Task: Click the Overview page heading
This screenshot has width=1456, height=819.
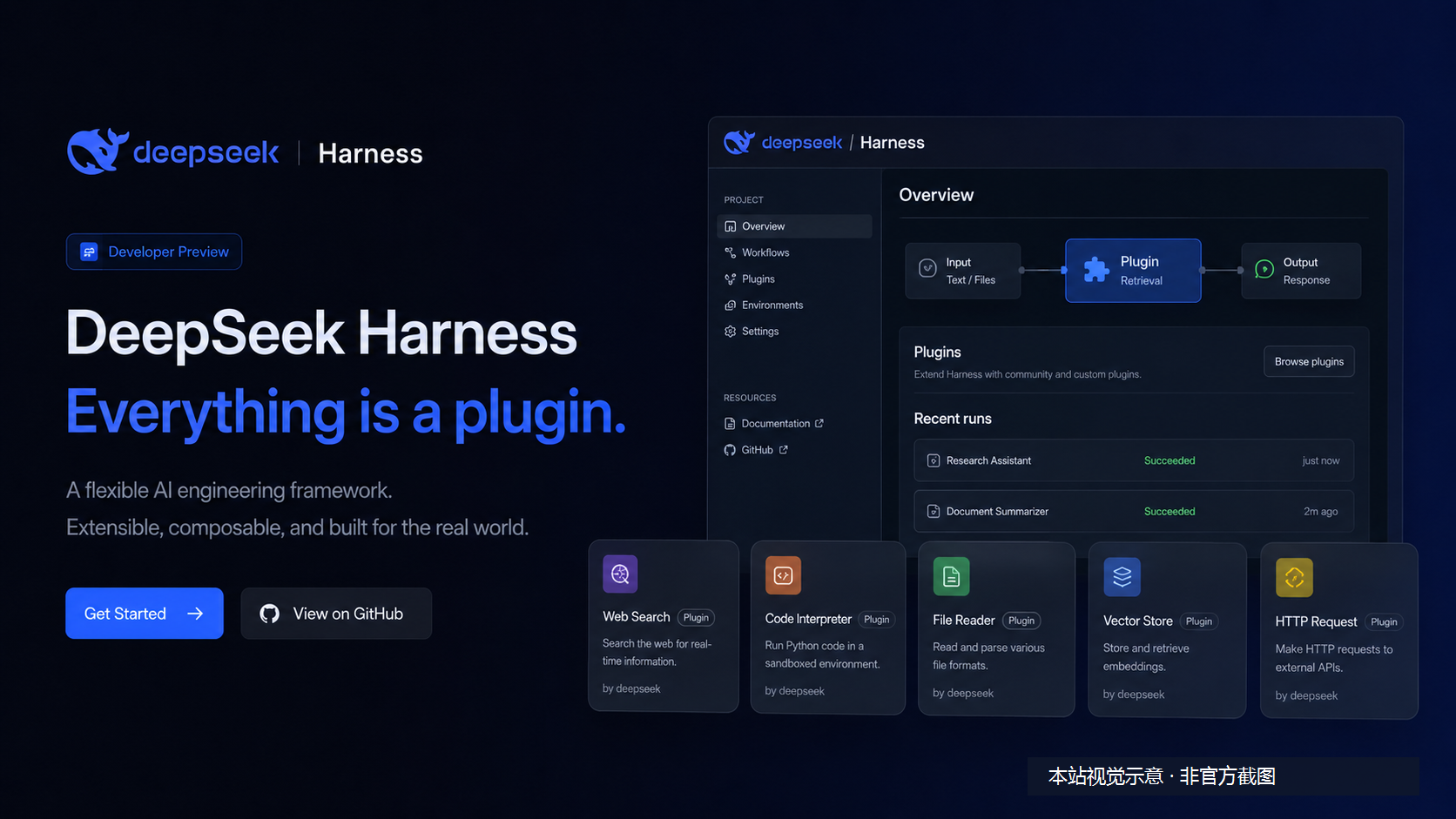Action: point(936,195)
